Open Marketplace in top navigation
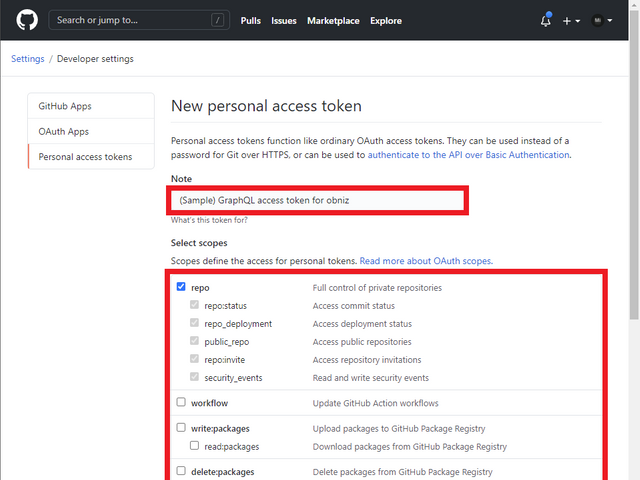 pos(333,21)
